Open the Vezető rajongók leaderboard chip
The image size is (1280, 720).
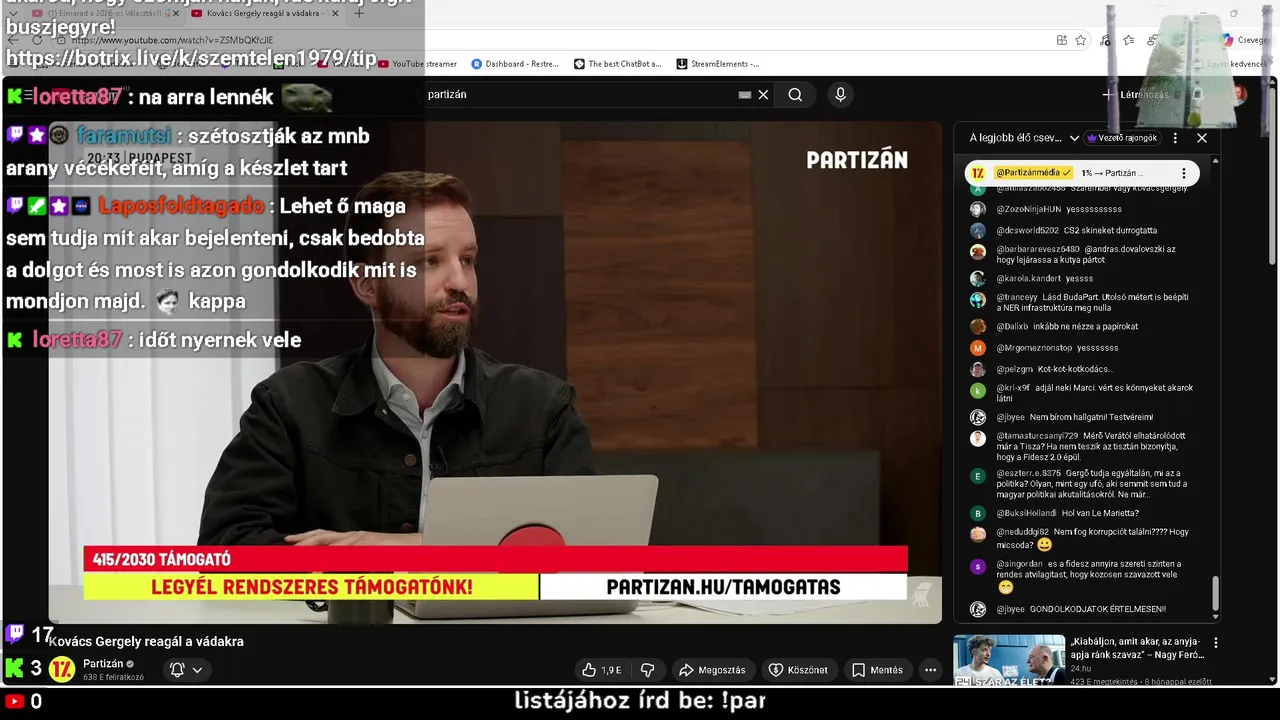pyautogui.click(x=1123, y=138)
